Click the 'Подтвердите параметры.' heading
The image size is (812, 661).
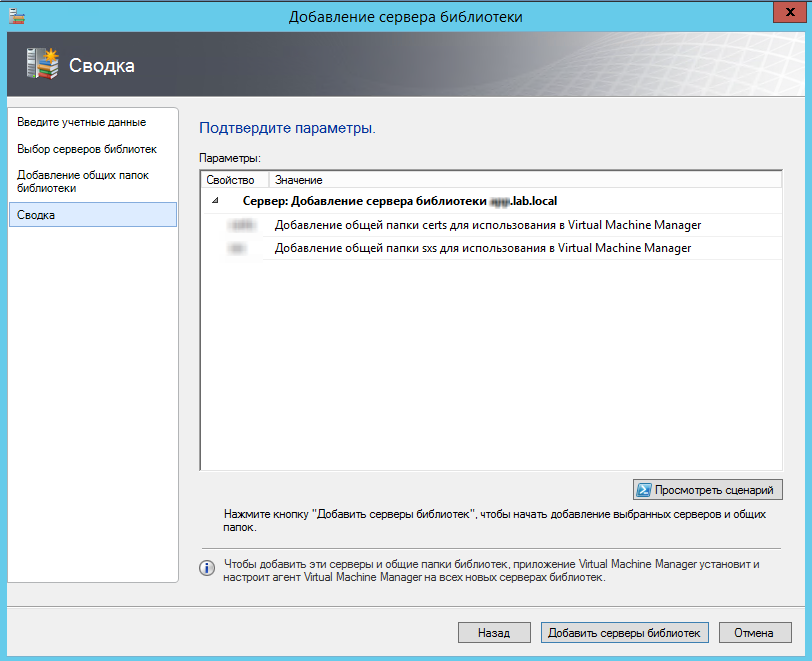click(287, 129)
